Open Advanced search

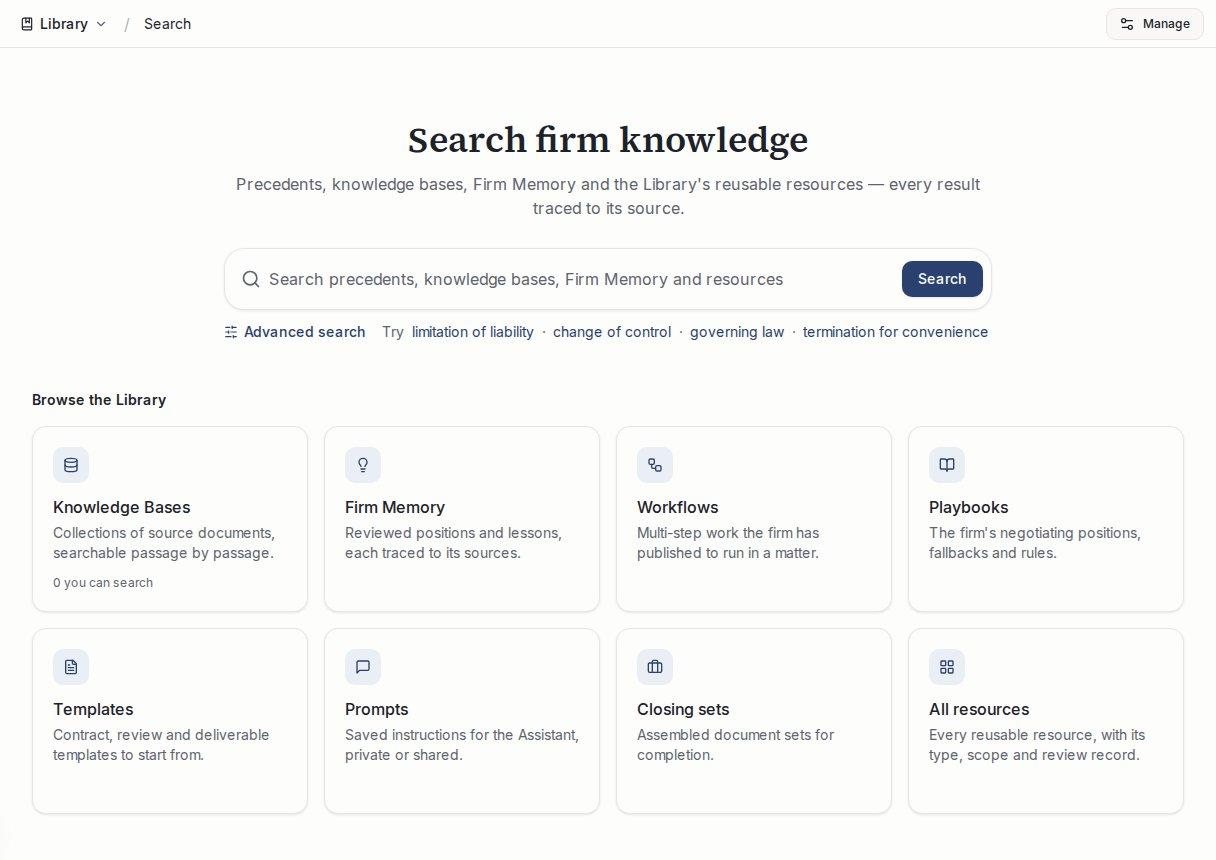click(x=295, y=332)
